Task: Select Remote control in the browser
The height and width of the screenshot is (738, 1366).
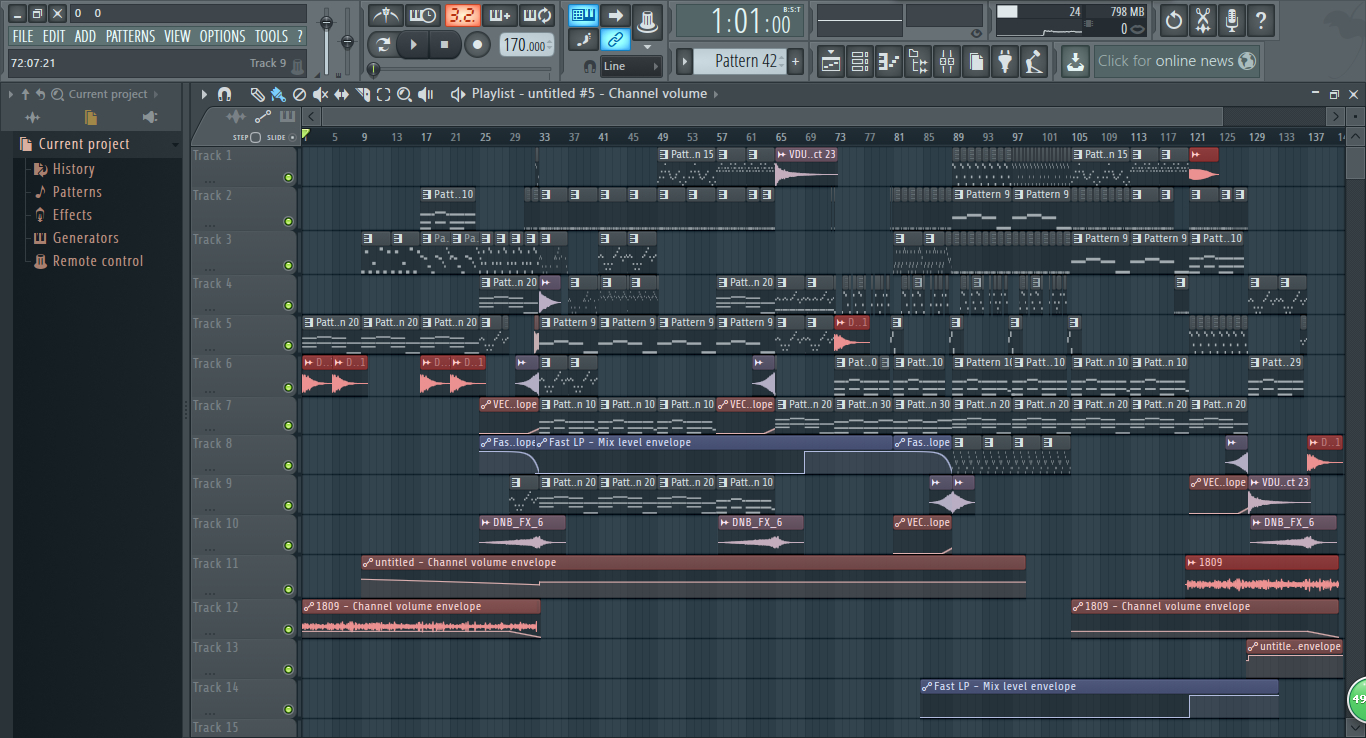Action: click(x=98, y=261)
